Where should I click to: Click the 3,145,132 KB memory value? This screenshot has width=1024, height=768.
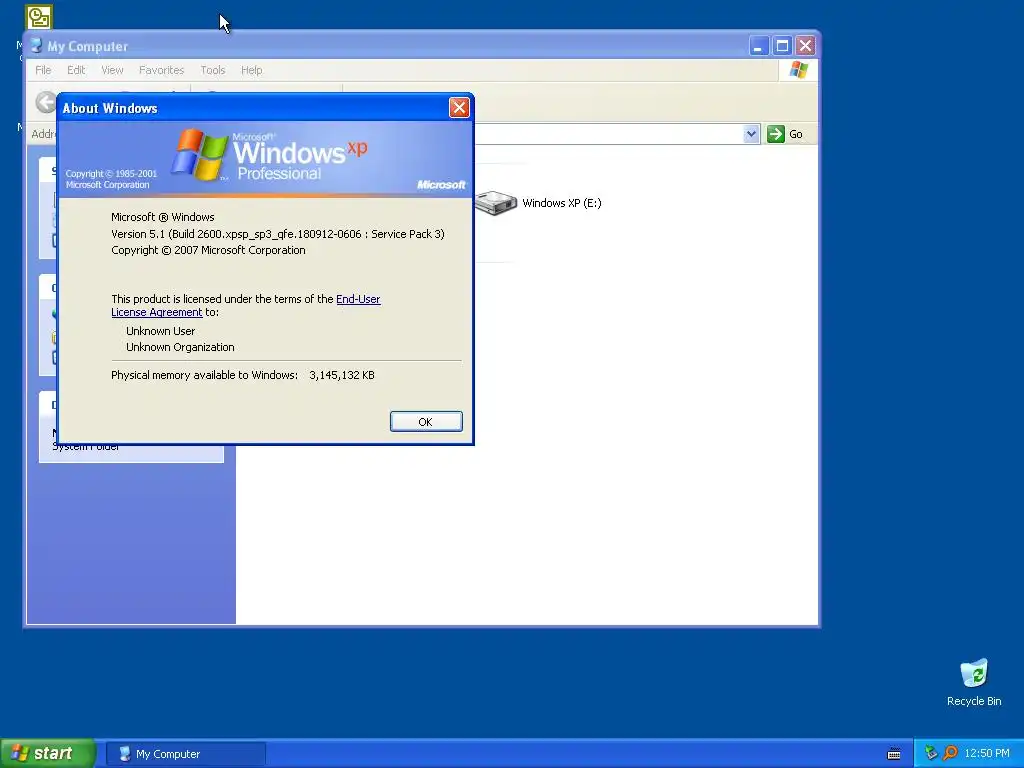tap(342, 375)
